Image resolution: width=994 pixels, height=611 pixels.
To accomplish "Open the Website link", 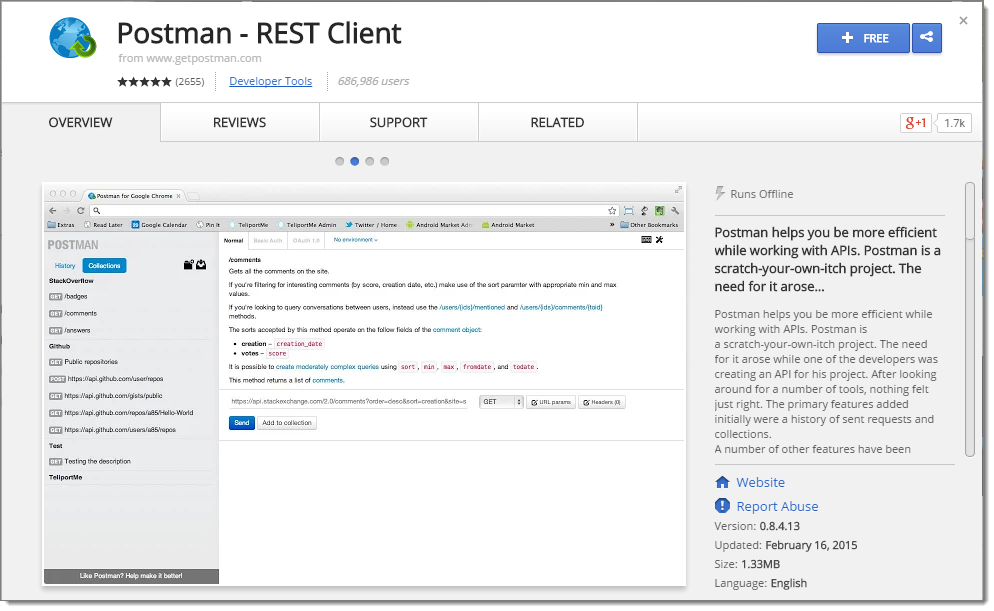I will (761, 482).
